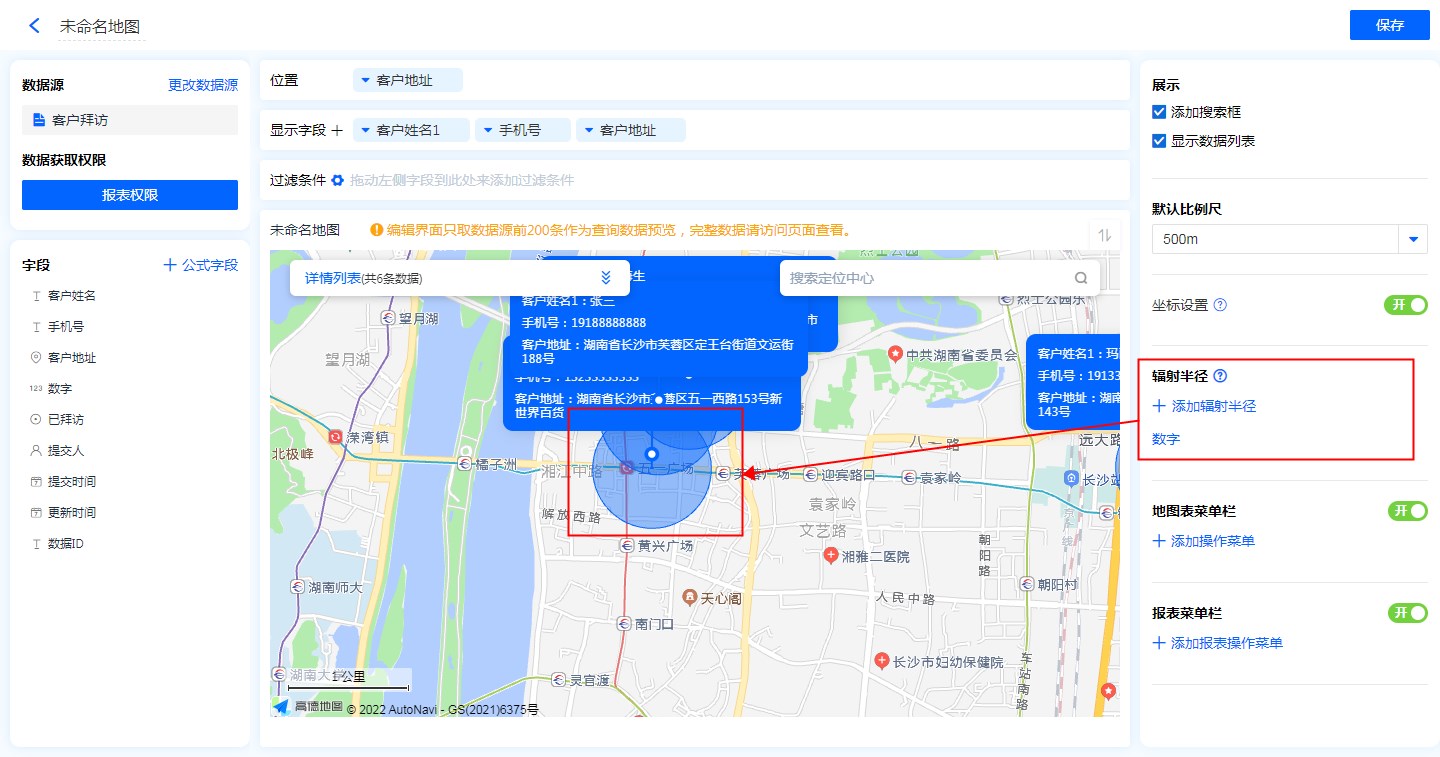The image size is (1440, 757).
Task: Click the help icon next to 坐标设置
Action: (1220, 305)
